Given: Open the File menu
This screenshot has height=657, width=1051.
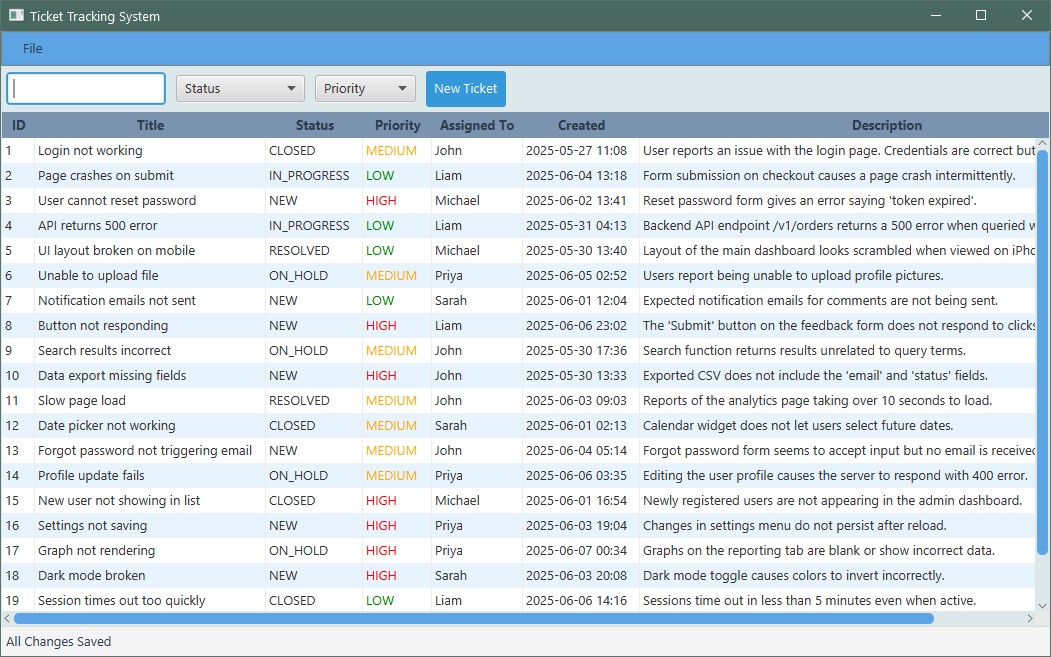Looking at the screenshot, I should 32,48.
